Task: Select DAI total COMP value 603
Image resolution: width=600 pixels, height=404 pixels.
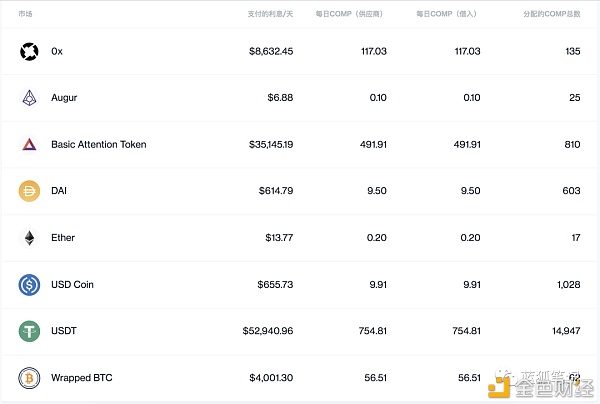Action: (x=571, y=191)
